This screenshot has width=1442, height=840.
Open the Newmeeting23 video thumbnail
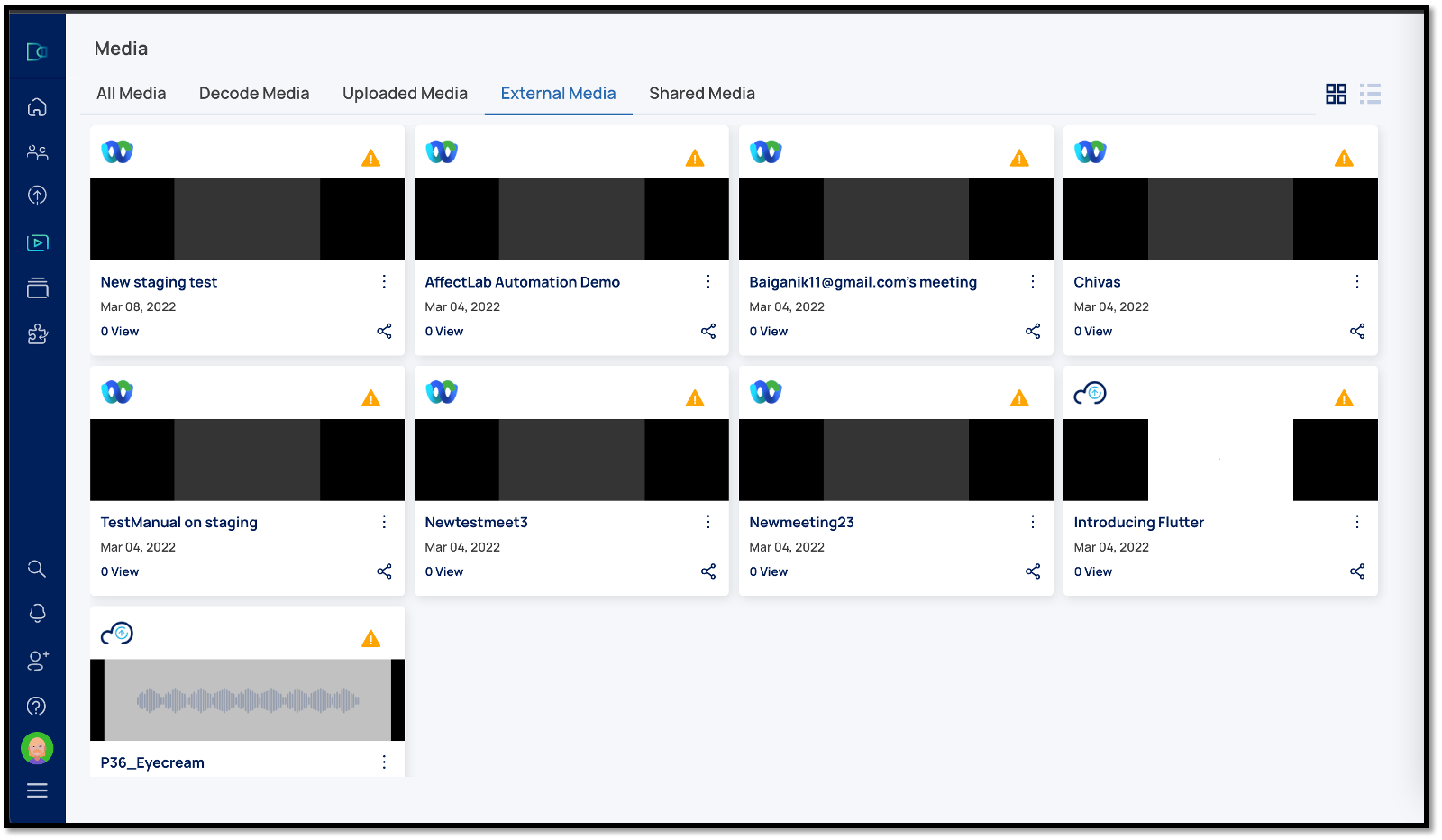pos(896,460)
